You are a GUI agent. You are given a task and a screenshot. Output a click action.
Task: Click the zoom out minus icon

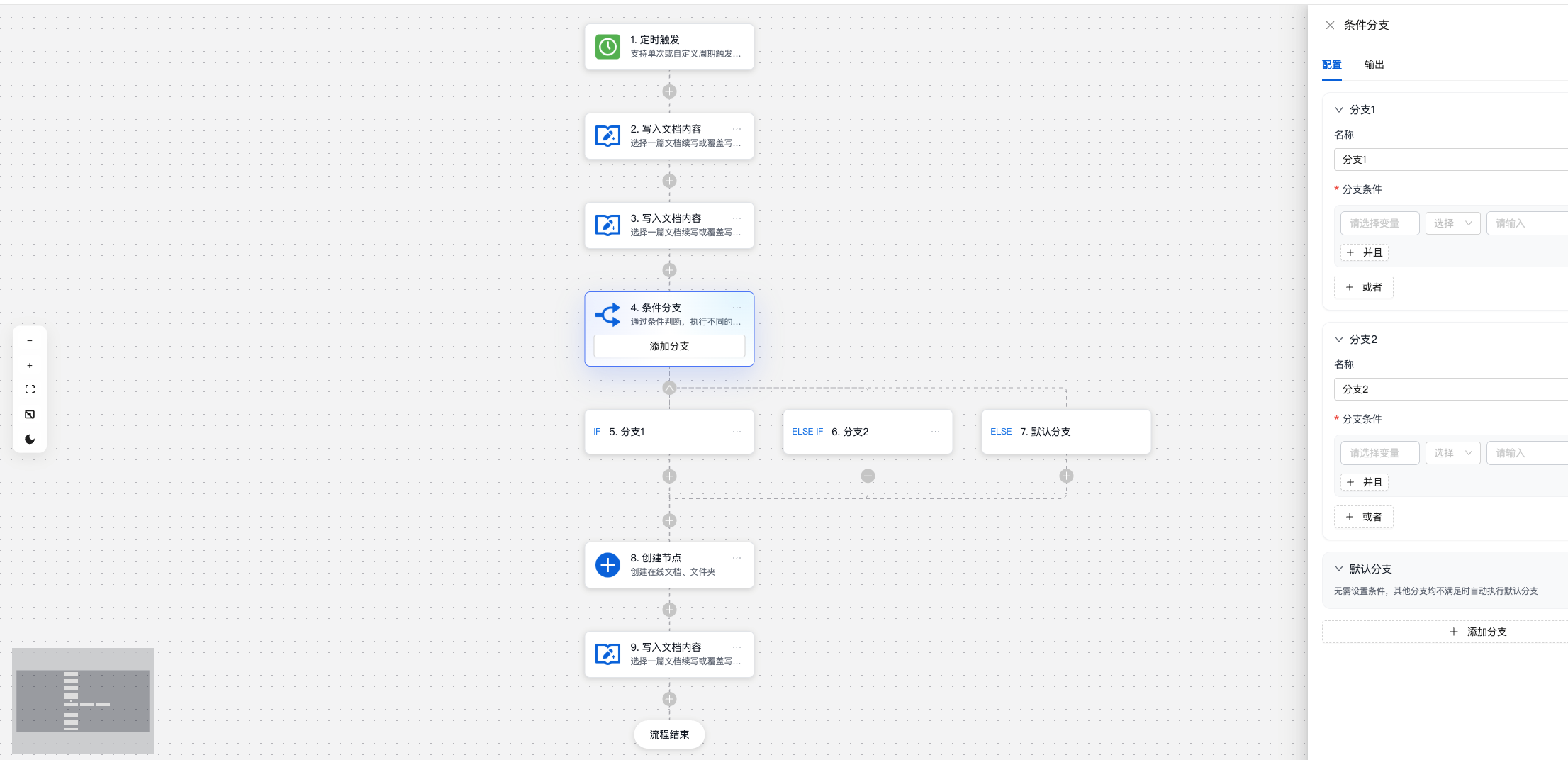click(x=30, y=341)
